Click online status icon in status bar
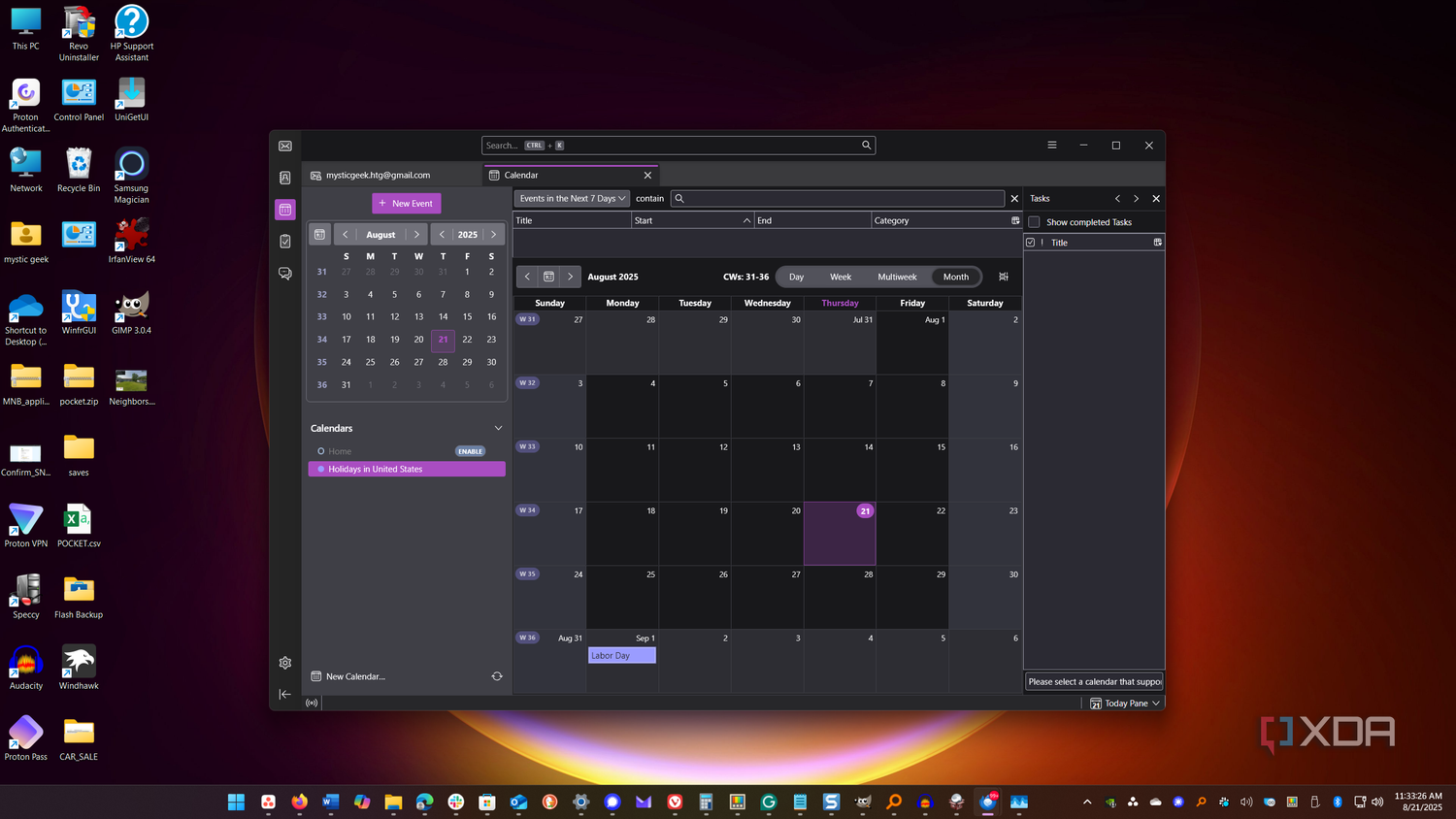The height and width of the screenshot is (819, 1456). click(x=312, y=703)
